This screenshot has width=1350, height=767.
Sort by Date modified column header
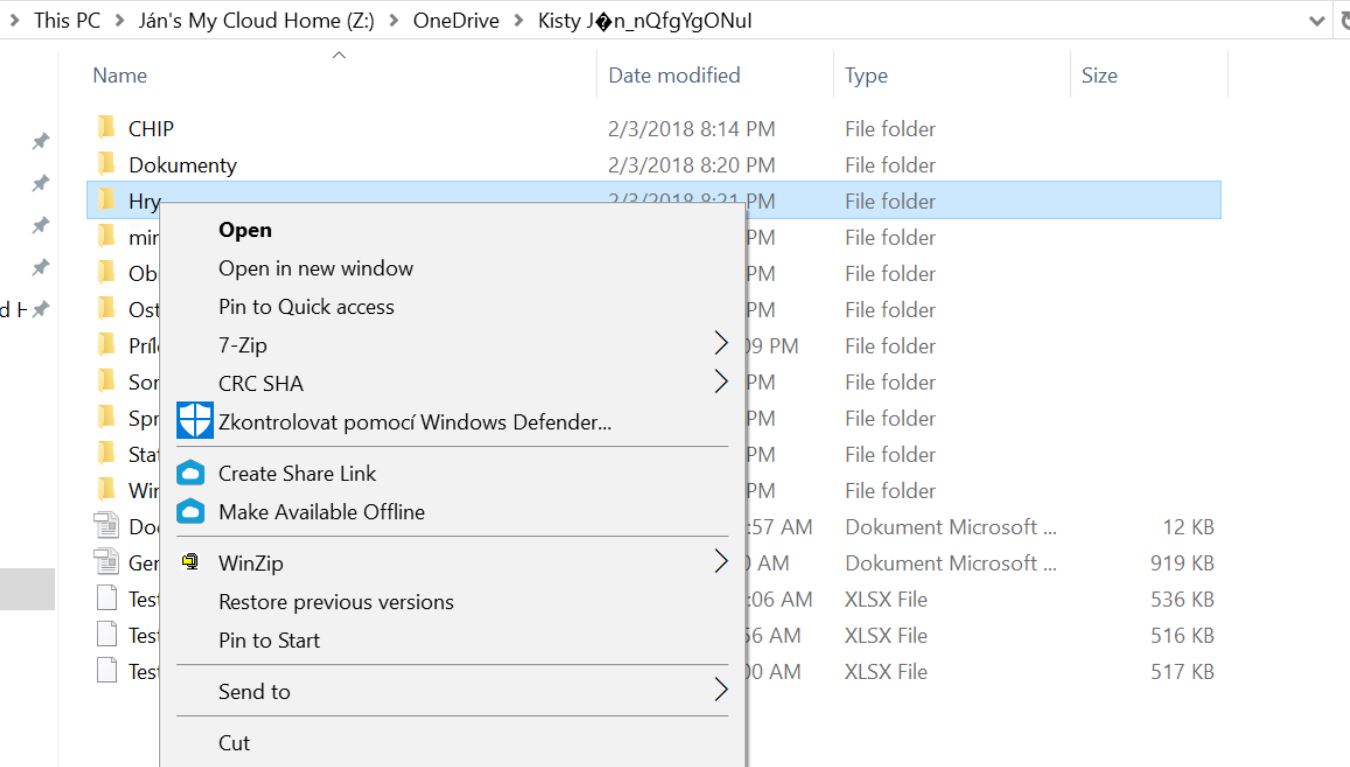click(x=674, y=75)
